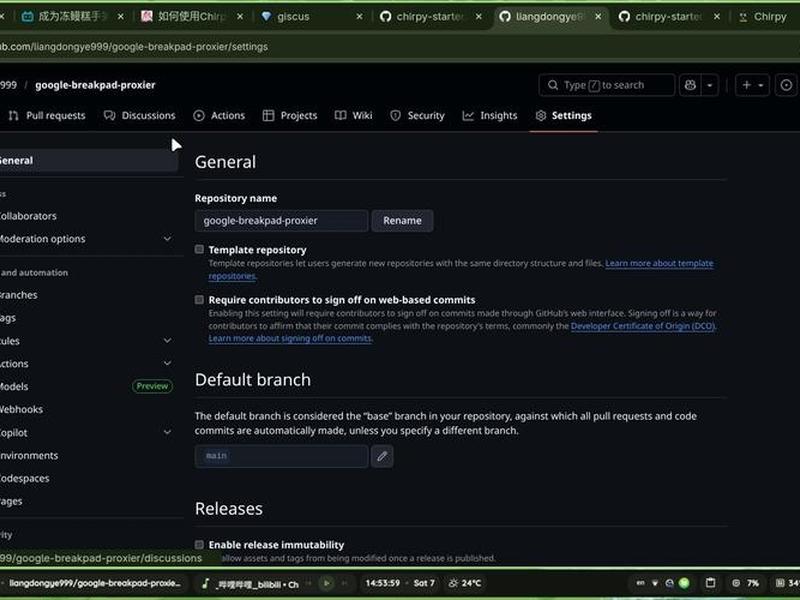Click the Rename button
The width and height of the screenshot is (800, 600).
click(x=402, y=220)
